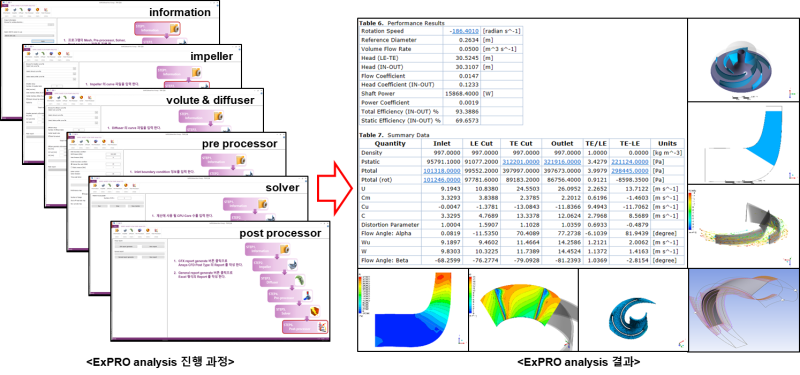The image size is (800, 375).
Task: Open Ptotal Inlet link 101318.0000
Action: pyautogui.click(x=441, y=170)
